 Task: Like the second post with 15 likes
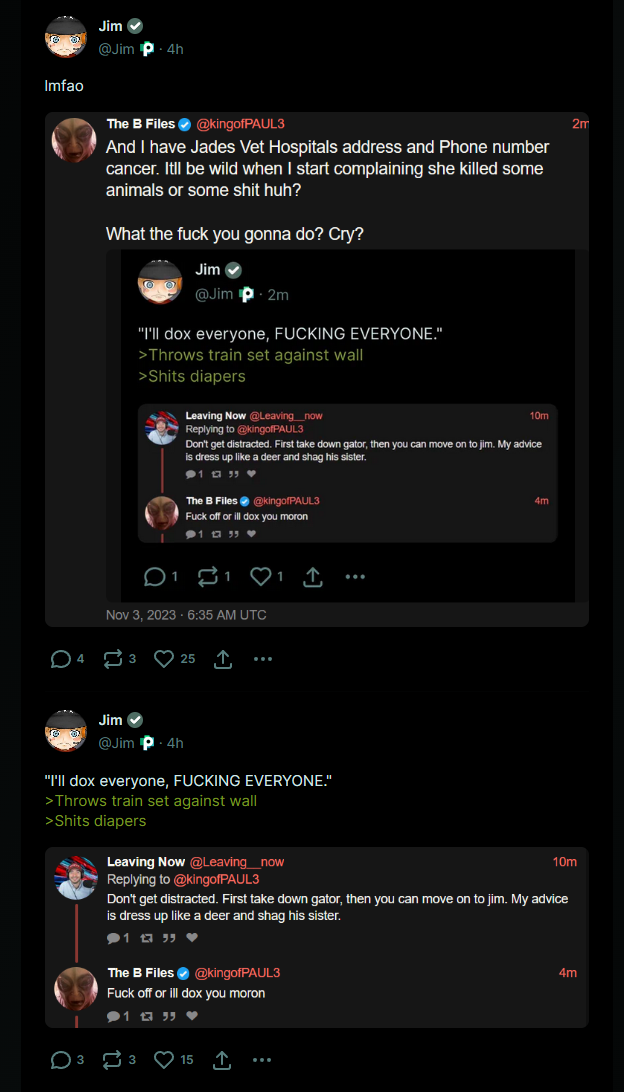[x=174, y=1060]
